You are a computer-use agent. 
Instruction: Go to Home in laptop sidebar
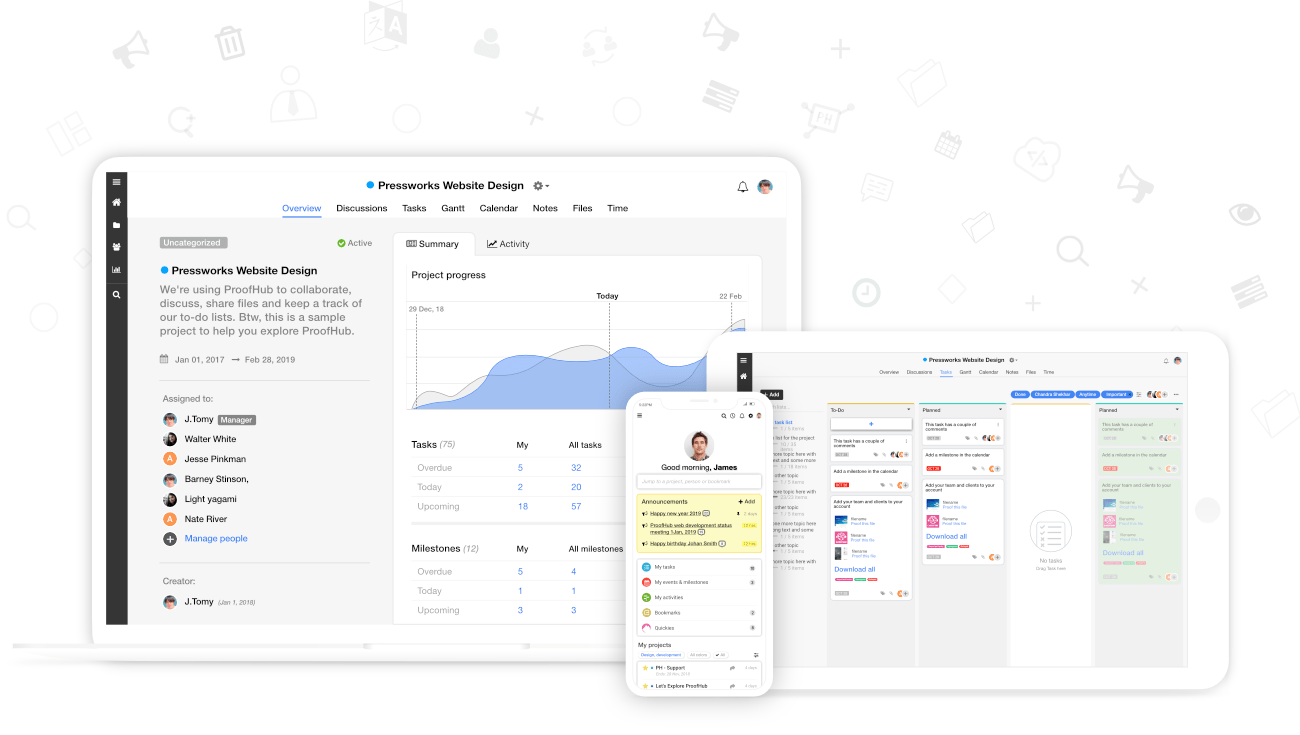(117, 203)
